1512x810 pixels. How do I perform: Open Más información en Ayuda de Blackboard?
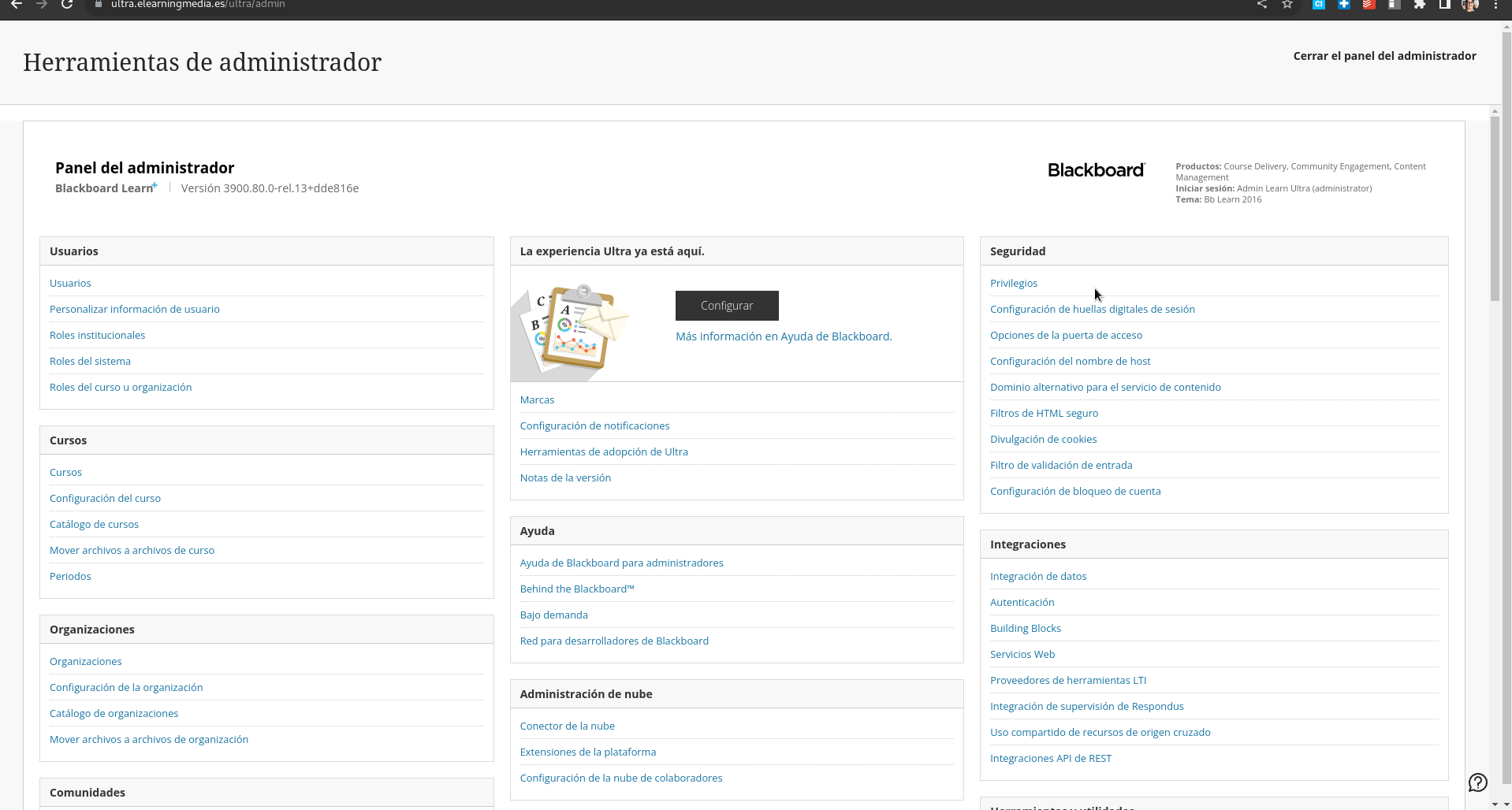click(784, 336)
